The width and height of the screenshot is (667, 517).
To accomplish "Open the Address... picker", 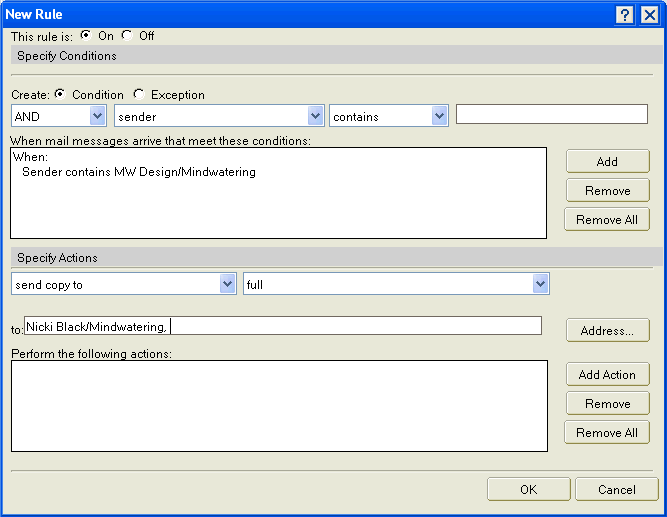I will click(x=607, y=330).
